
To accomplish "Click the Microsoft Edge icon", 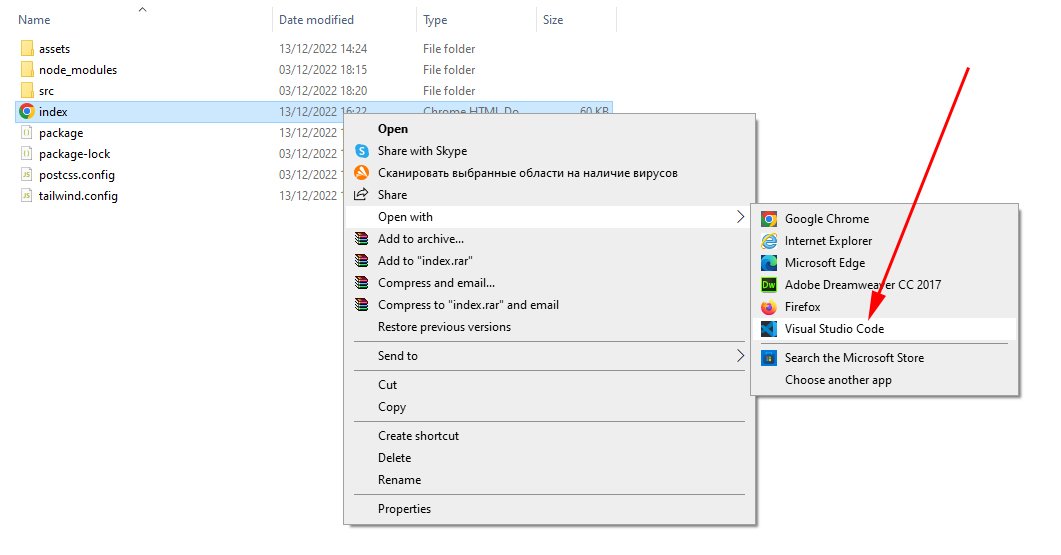I will tap(769, 263).
